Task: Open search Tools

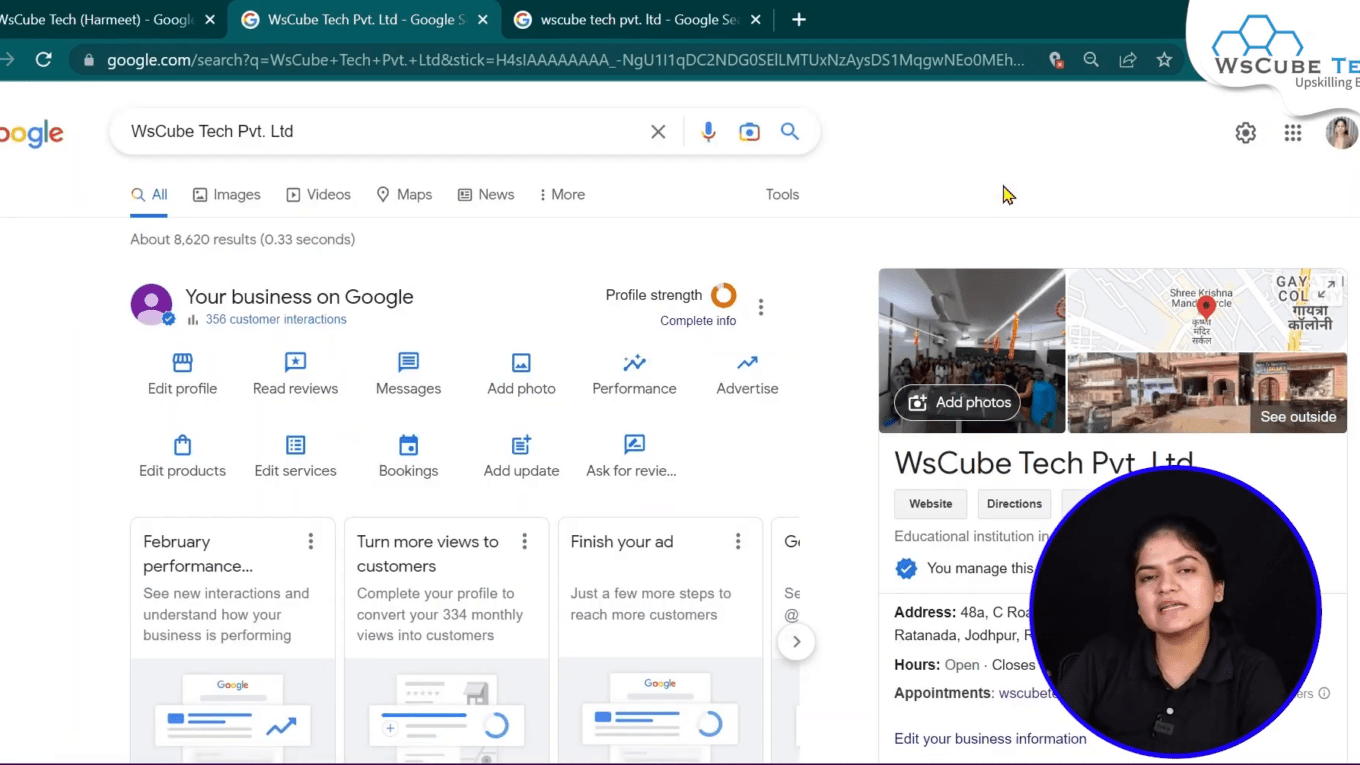Action: [x=782, y=195]
